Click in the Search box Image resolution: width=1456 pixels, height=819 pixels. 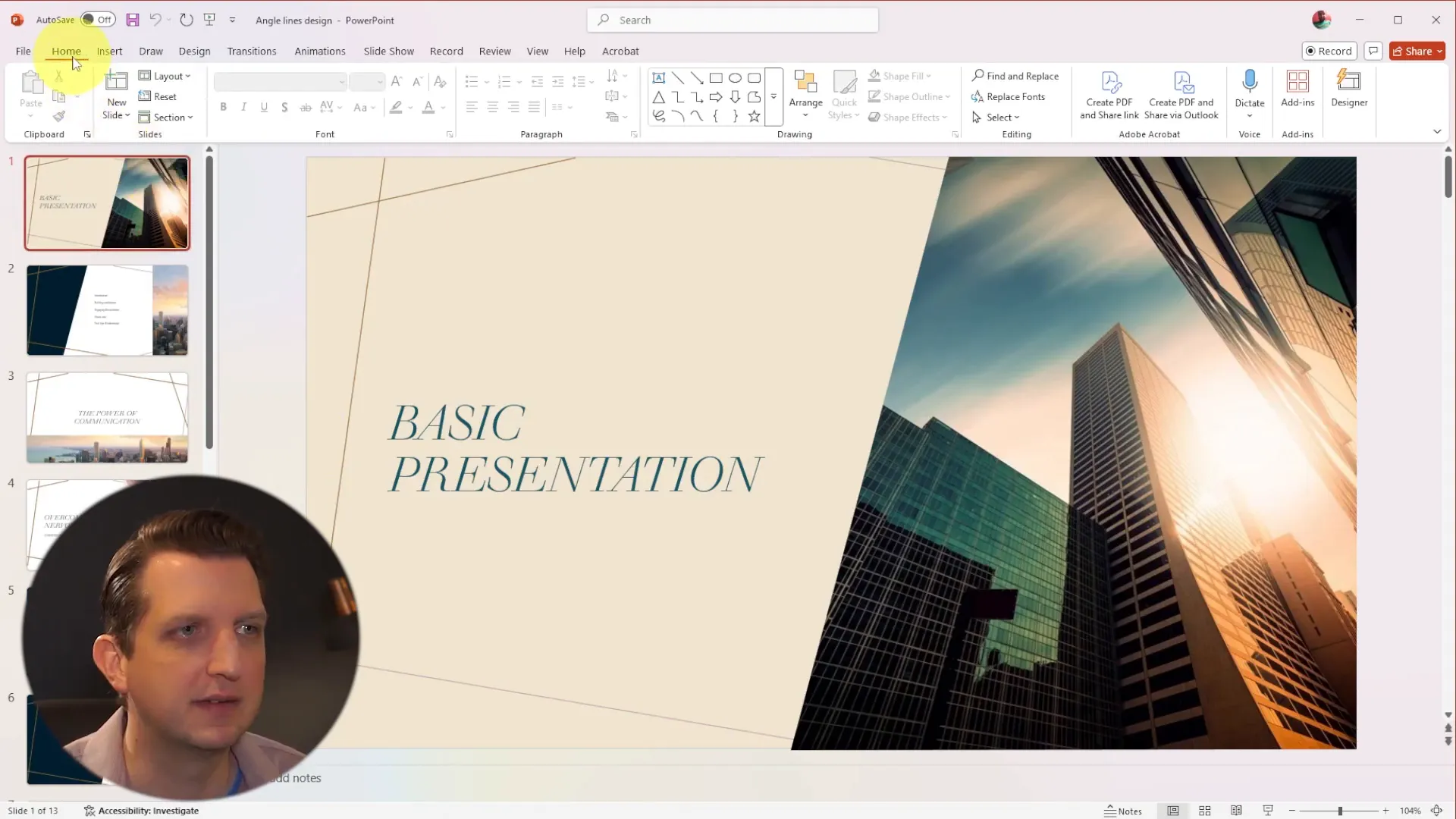[x=733, y=20]
